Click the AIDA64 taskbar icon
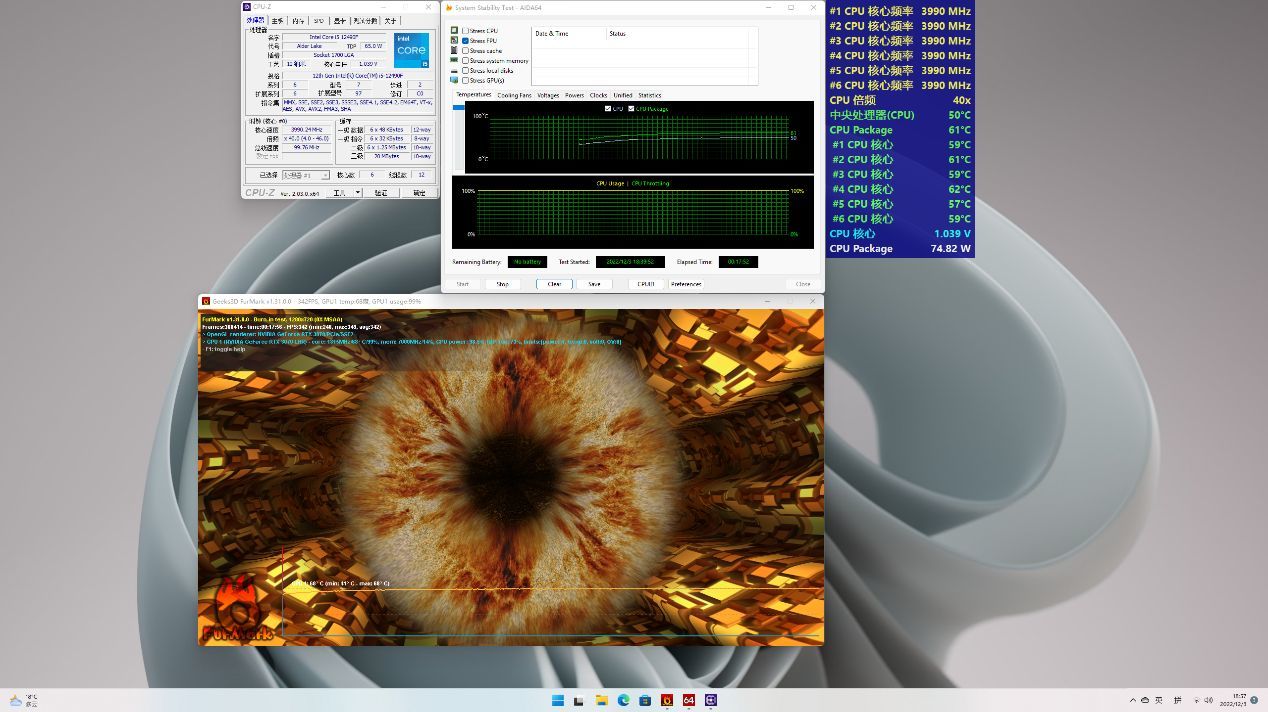1268x712 pixels. (689, 700)
